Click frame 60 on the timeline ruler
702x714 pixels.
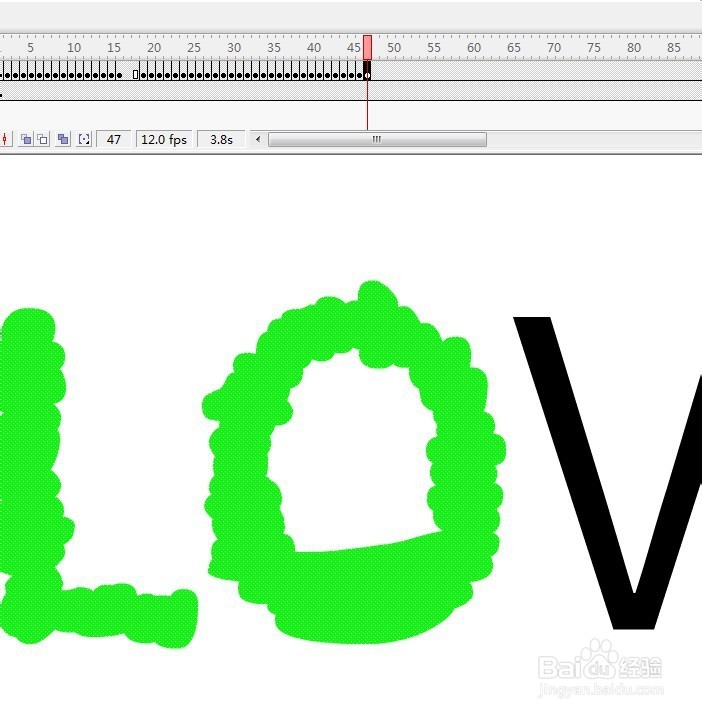(472, 47)
